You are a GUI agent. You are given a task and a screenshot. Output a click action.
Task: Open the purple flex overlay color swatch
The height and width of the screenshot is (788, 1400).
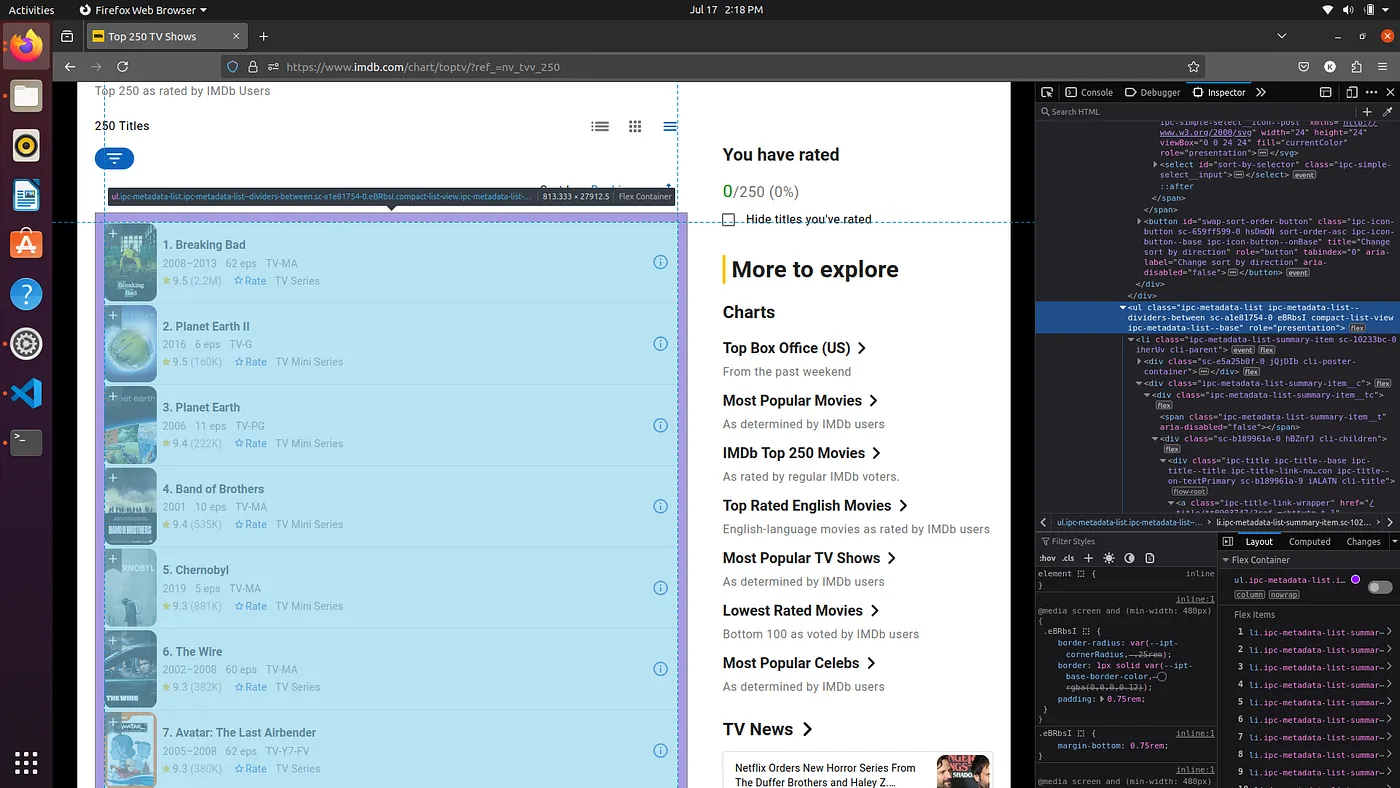click(1355, 579)
